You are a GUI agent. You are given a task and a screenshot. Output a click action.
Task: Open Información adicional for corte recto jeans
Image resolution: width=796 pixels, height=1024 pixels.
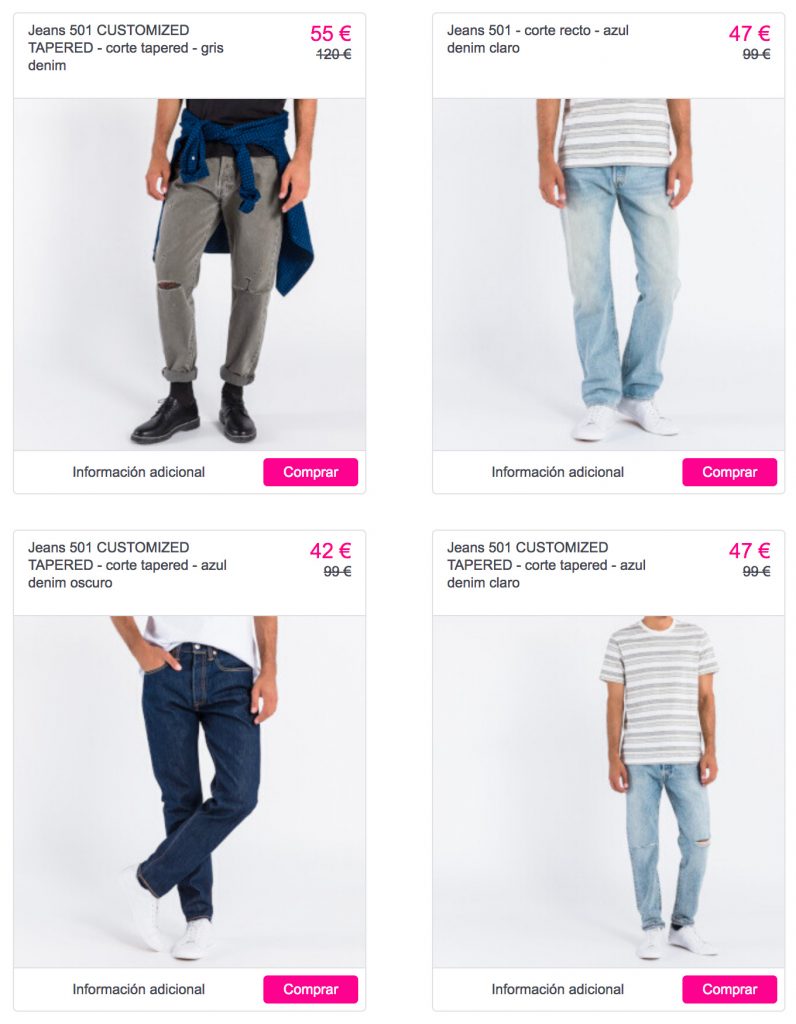pyautogui.click(x=558, y=472)
